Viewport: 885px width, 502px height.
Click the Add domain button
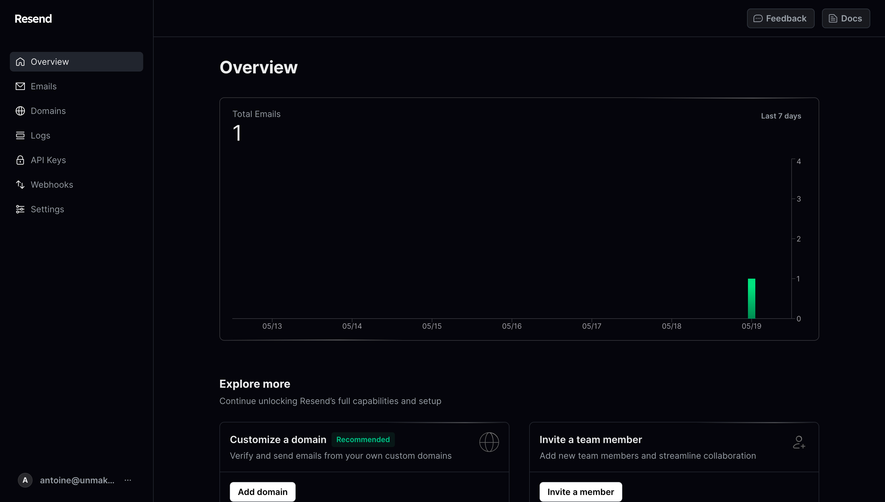[262, 492]
